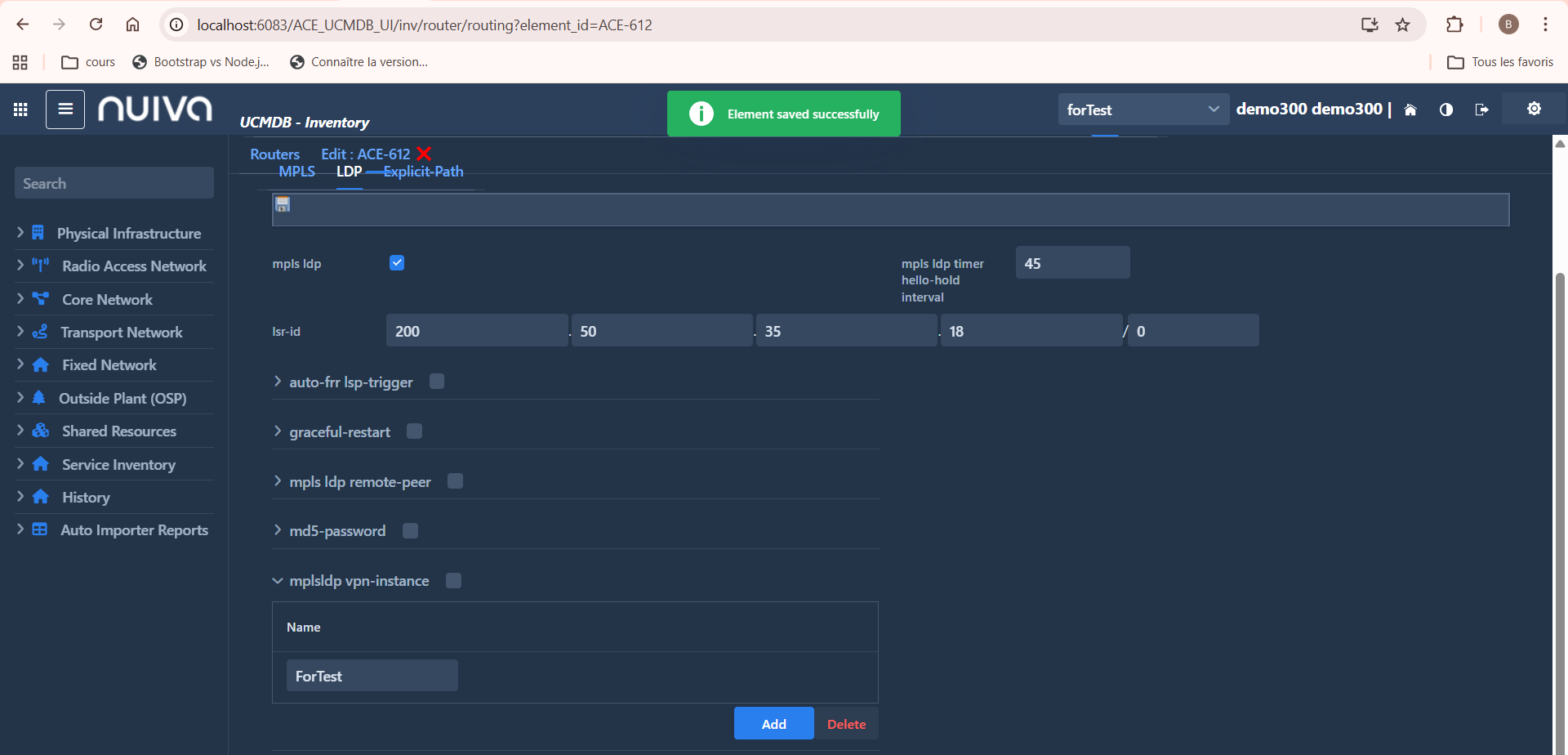Close the Edit ACE-612 tab with red X
The height and width of the screenshot is (755, 1568).
pos(424,154)
